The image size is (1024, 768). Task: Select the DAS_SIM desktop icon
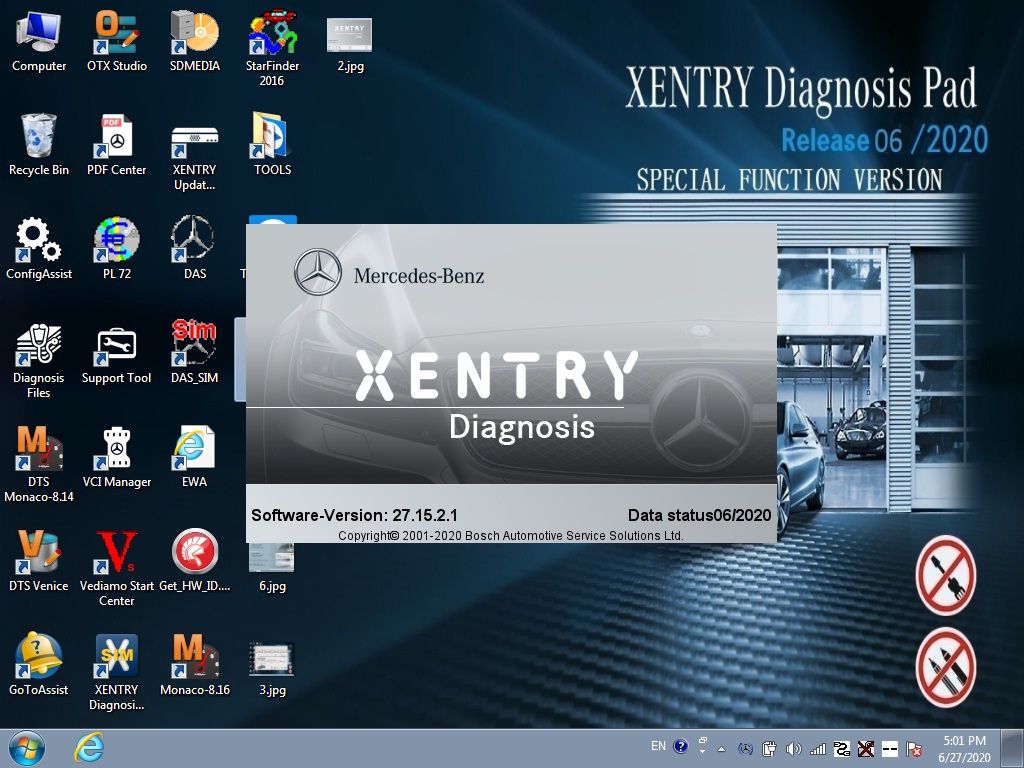194,344
